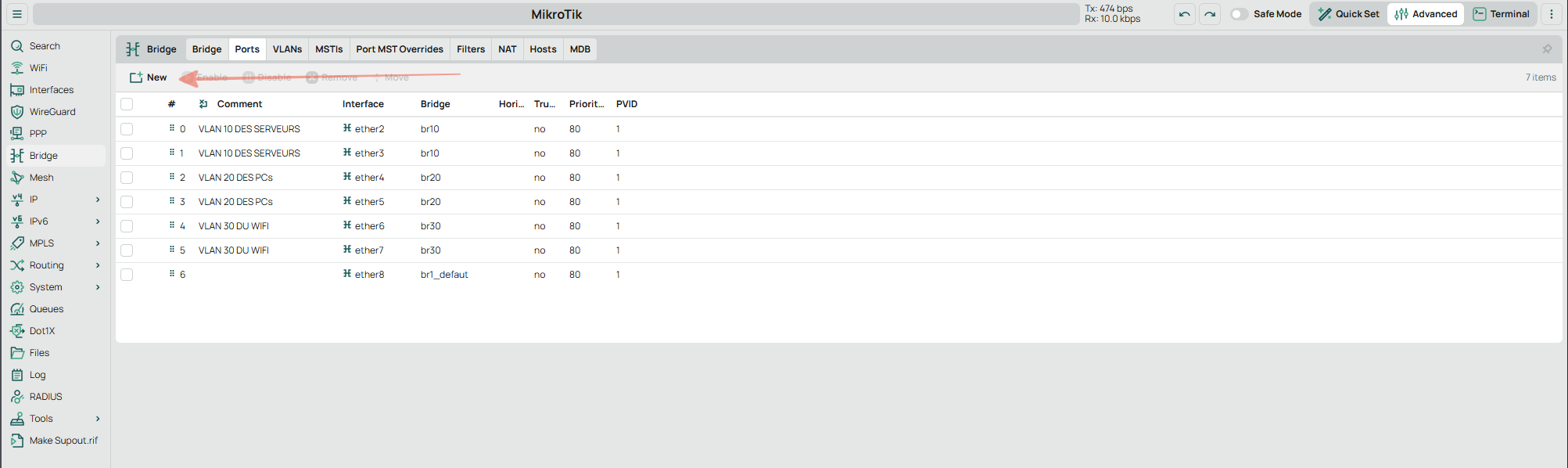Expand the IP submenu chevron

tap(98, 200)
